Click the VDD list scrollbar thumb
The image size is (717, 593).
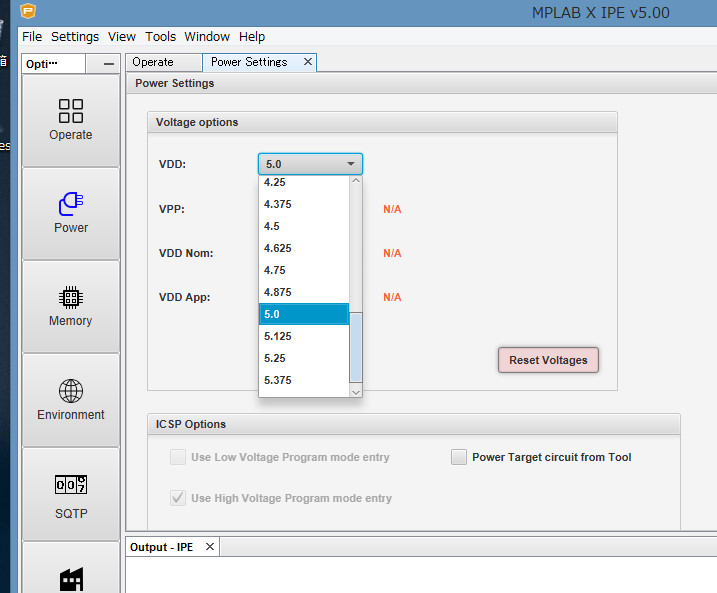(356, 347)
